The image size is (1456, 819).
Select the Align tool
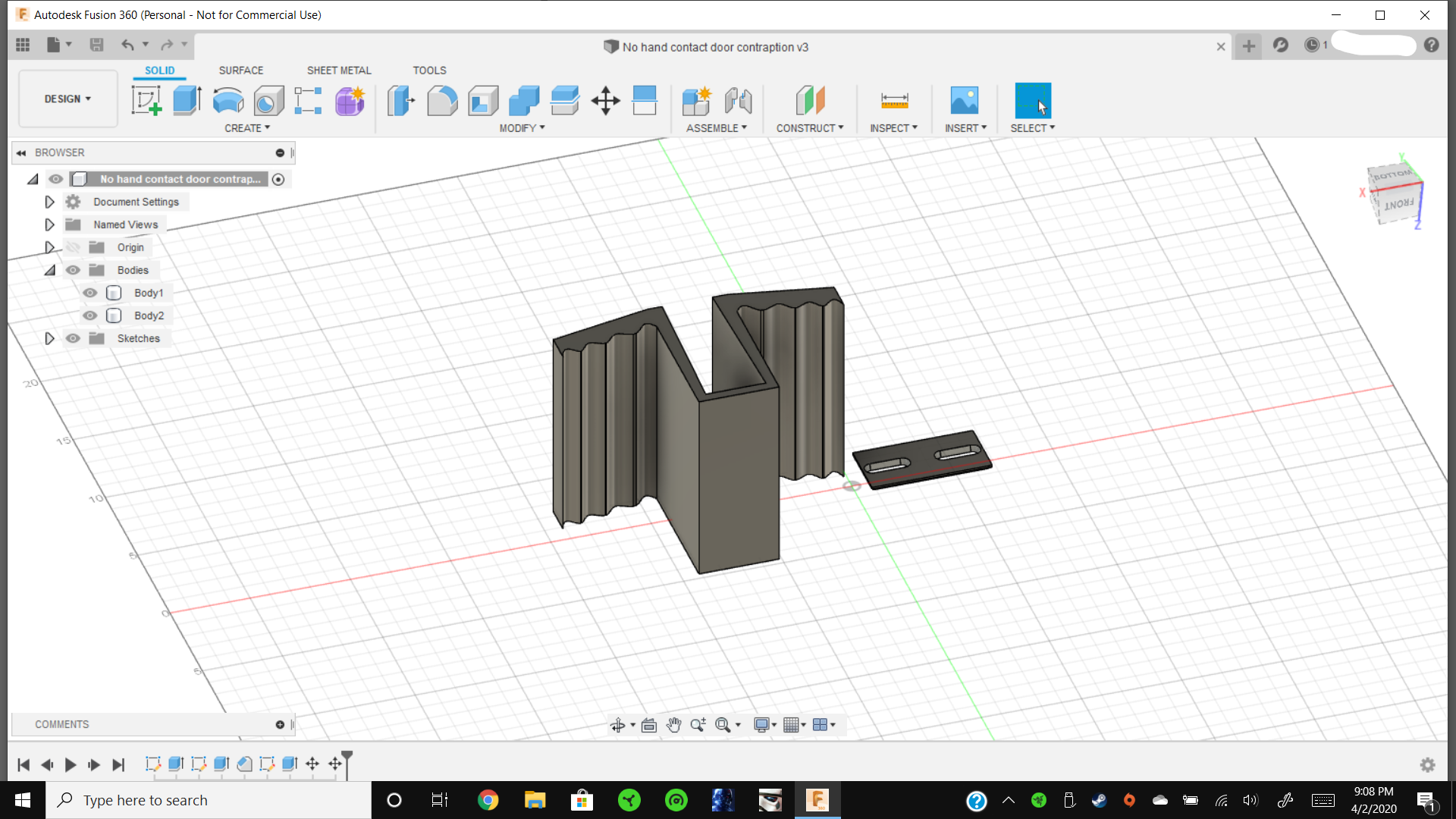click(x=645, y=100)
